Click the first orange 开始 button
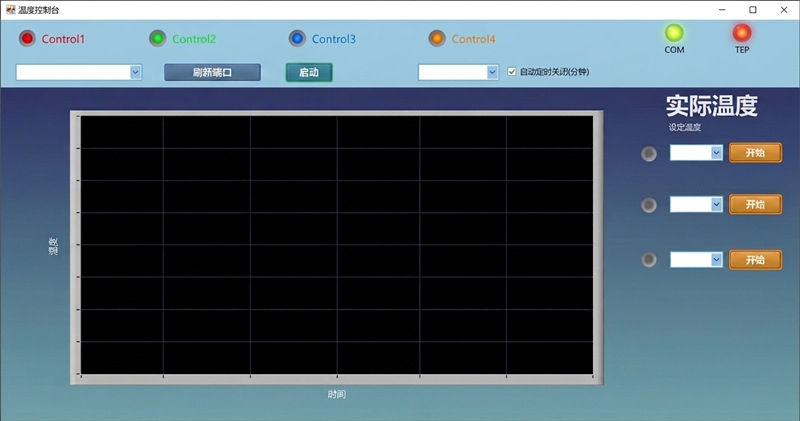 tap(755, 153)
